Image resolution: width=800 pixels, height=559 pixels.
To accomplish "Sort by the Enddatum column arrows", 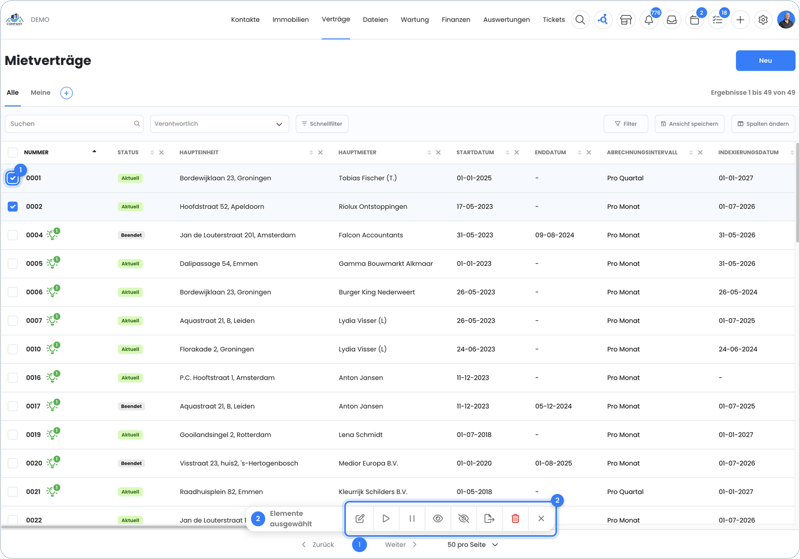I will click(580, 153).
